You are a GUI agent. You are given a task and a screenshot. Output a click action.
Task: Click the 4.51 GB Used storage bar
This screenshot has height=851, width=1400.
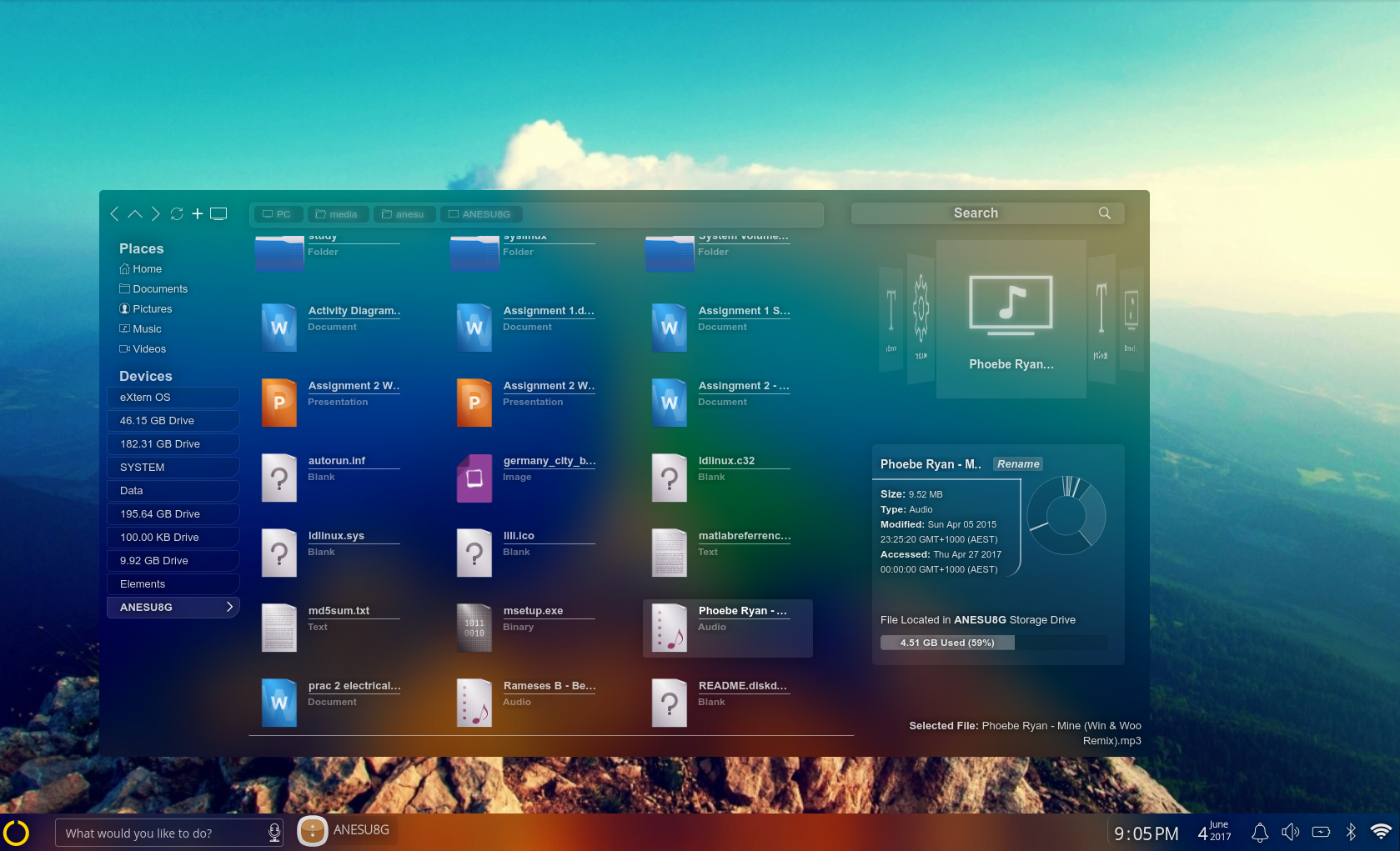[994, 643]
